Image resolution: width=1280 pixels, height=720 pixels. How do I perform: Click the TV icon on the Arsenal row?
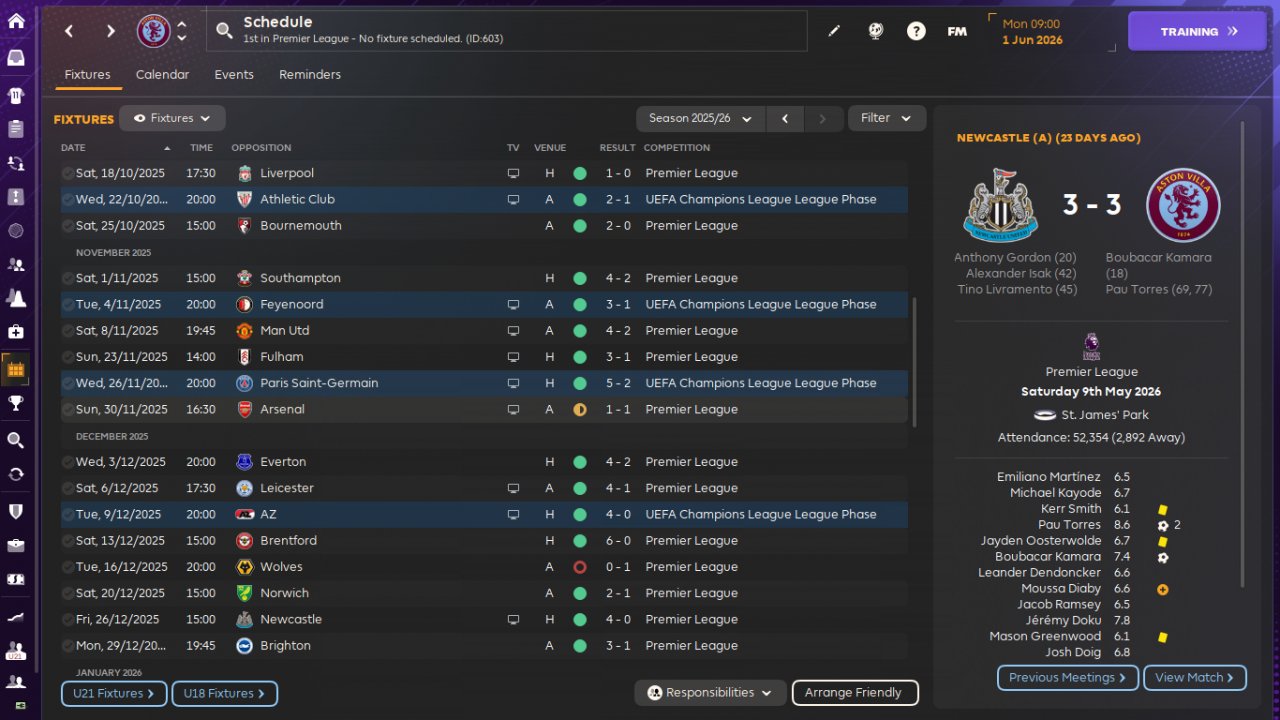[x=513, y=409]
